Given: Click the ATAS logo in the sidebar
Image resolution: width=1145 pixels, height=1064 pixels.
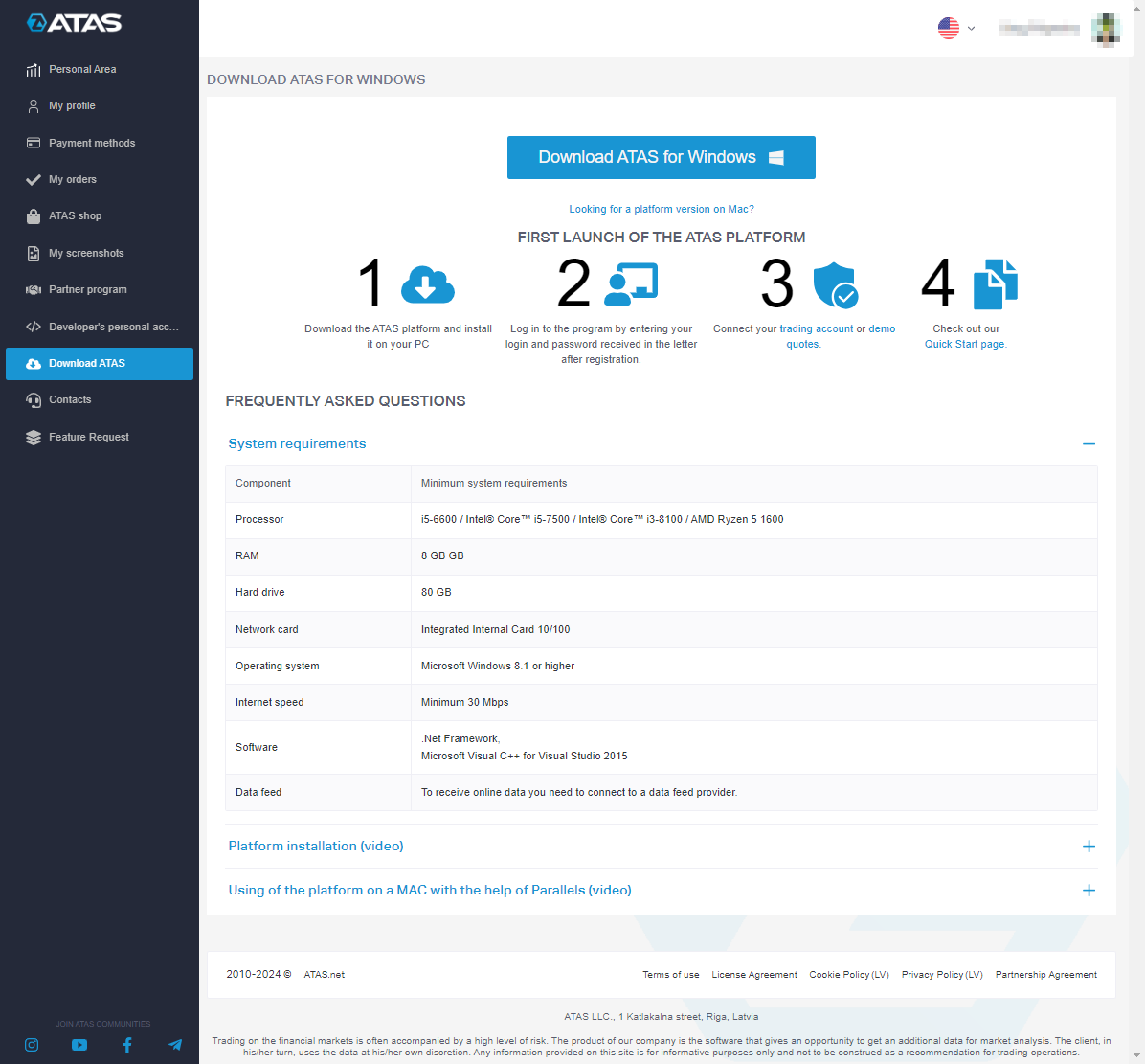Looking at the screenshot, I should click(73, 23).
